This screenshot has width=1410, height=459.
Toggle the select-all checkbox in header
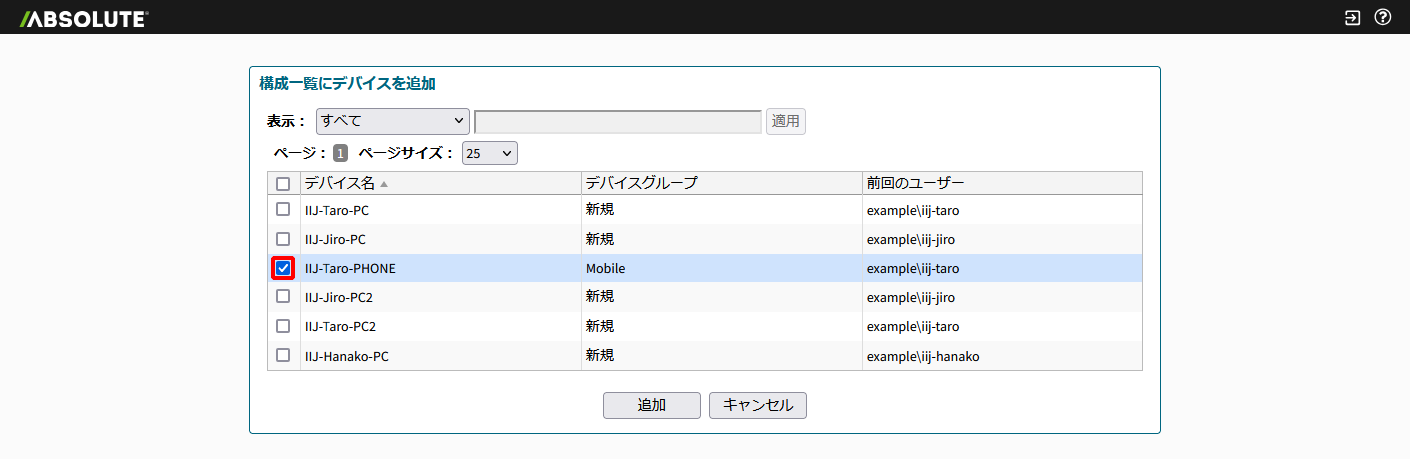click(x=283, y=184)
